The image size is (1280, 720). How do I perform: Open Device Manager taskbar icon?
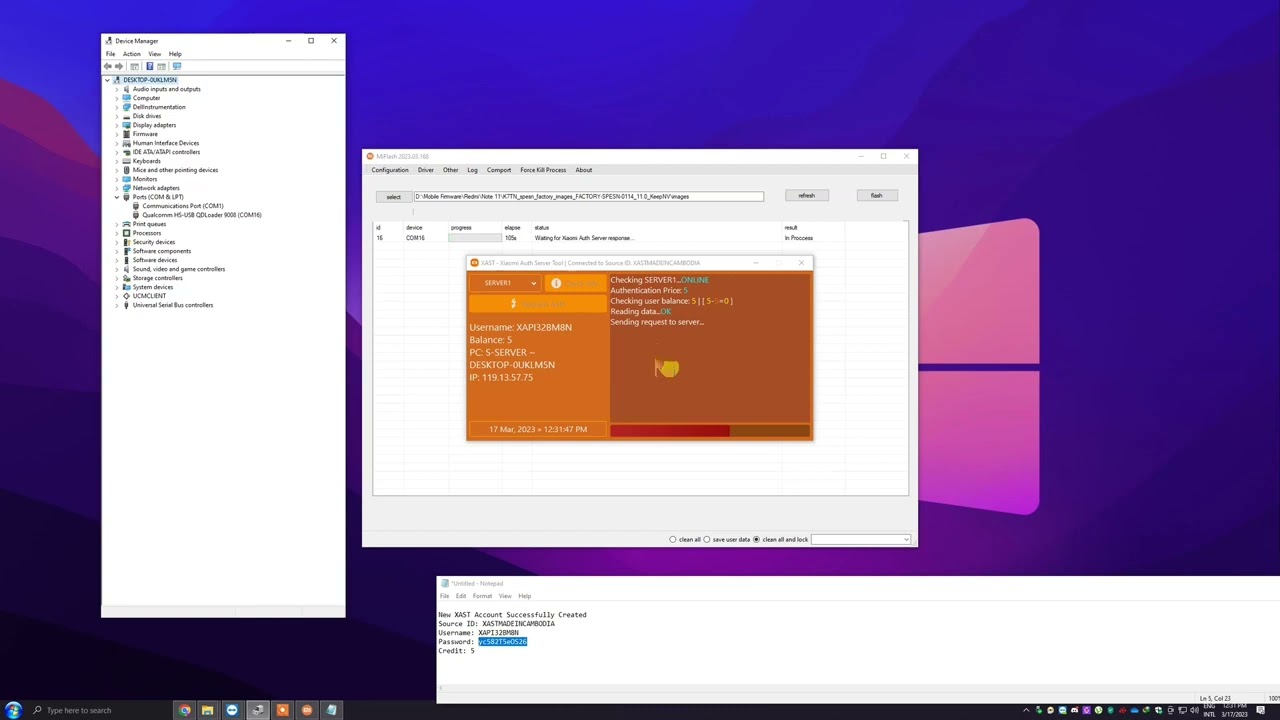tap(257, 710)
